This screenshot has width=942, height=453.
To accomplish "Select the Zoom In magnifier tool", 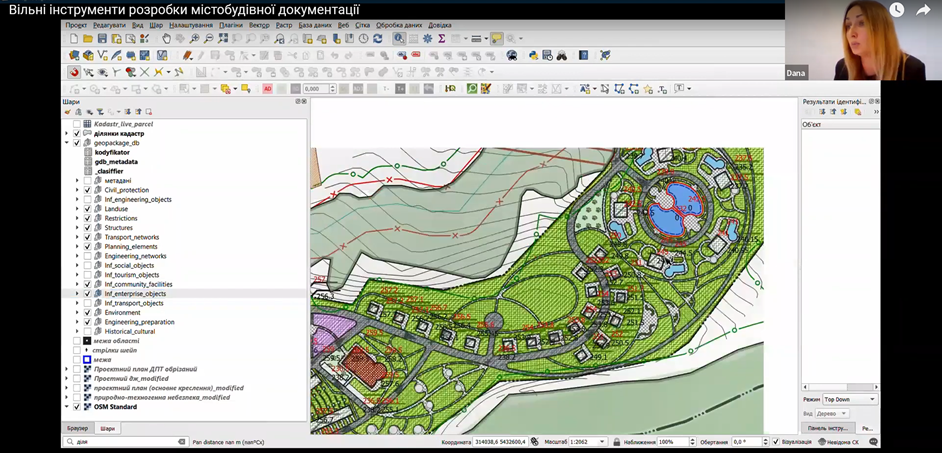I will click(194, 38).
